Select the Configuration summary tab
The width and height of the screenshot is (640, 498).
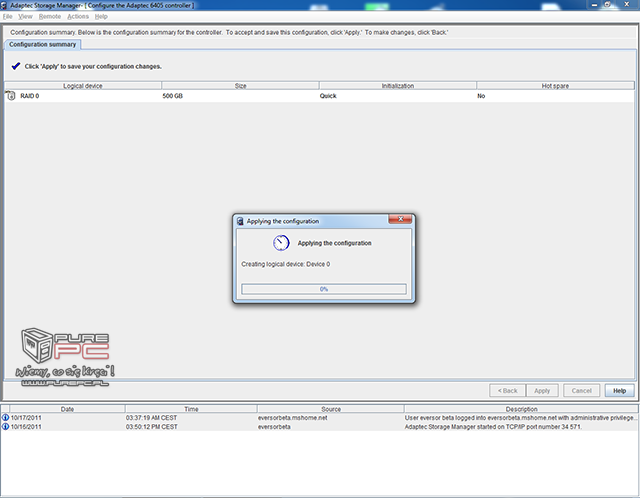click(42, 44)
